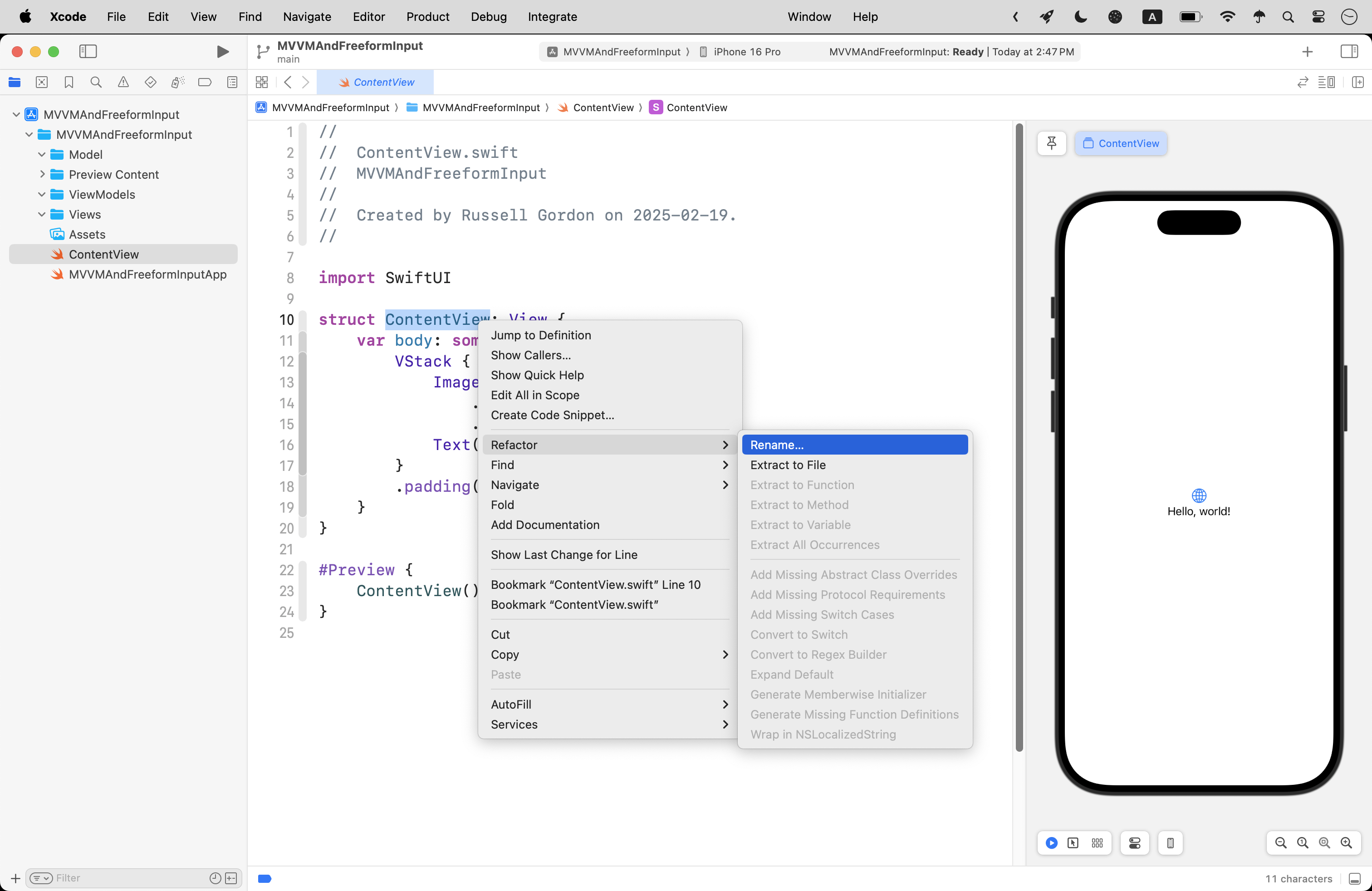
Task: Pin the preview with the pin icon
Action: pos(1051,143)
